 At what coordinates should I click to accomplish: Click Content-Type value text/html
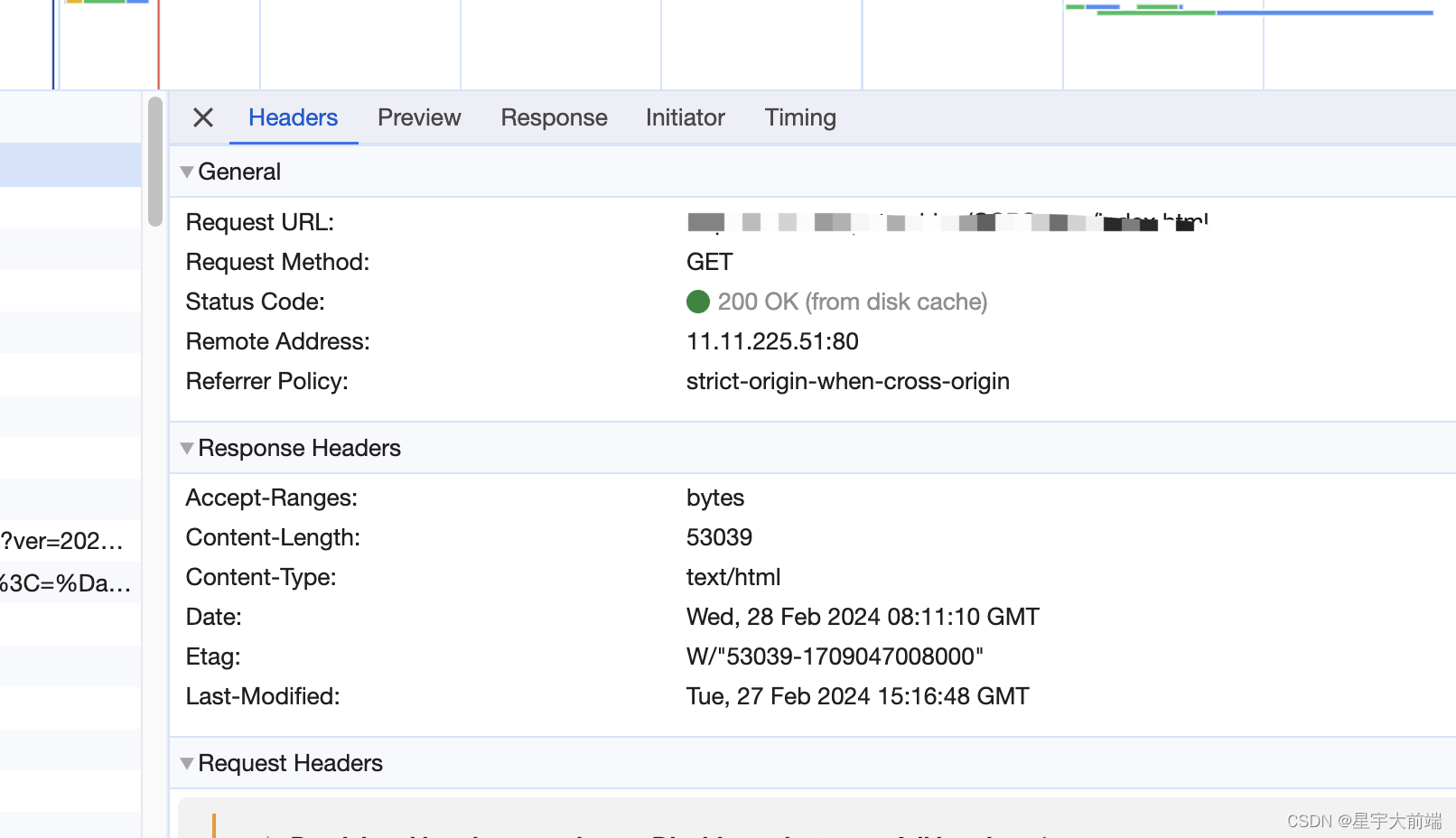[733, 577]
